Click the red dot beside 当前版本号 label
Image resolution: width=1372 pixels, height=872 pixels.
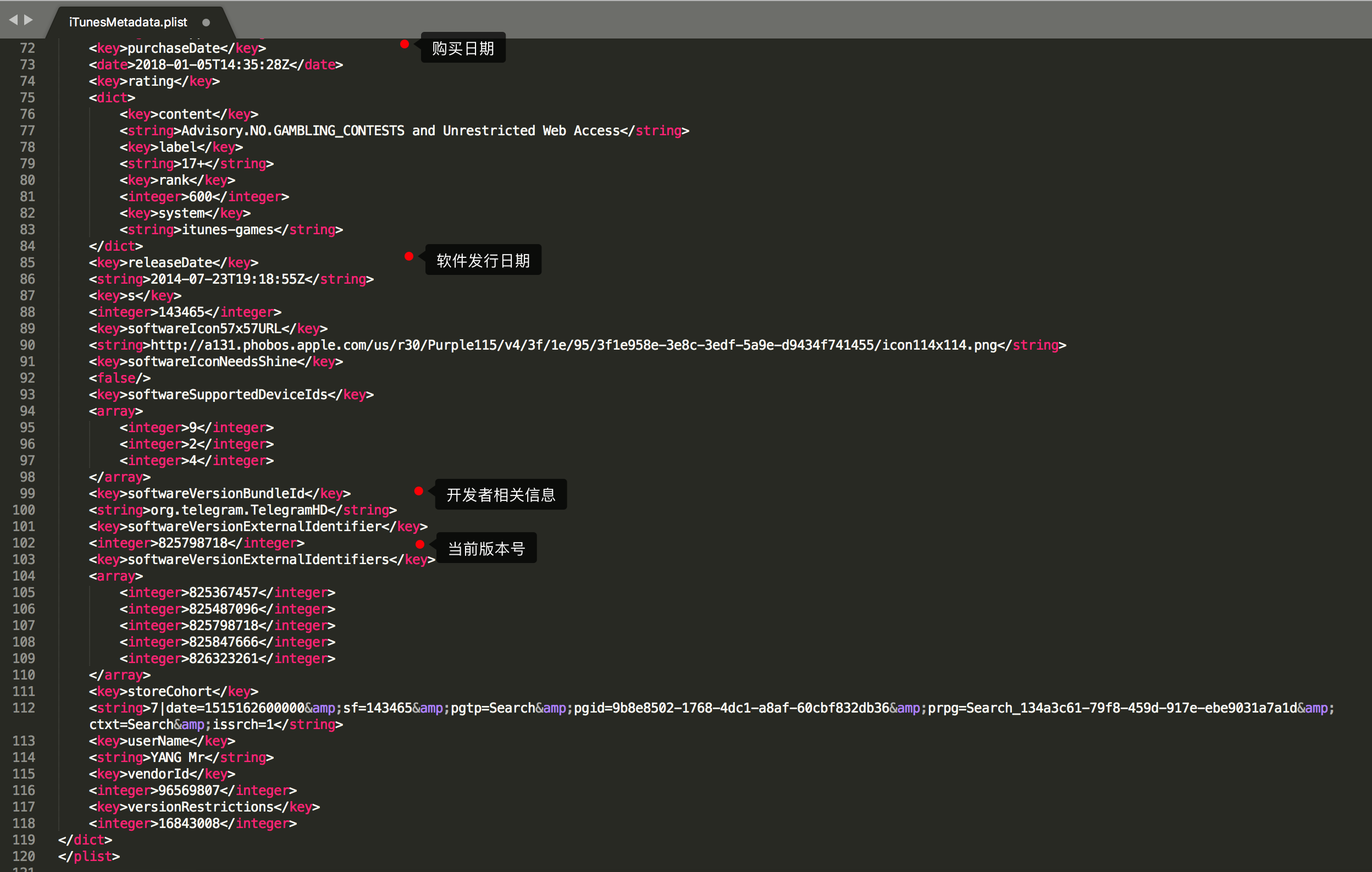pos(420,544)
